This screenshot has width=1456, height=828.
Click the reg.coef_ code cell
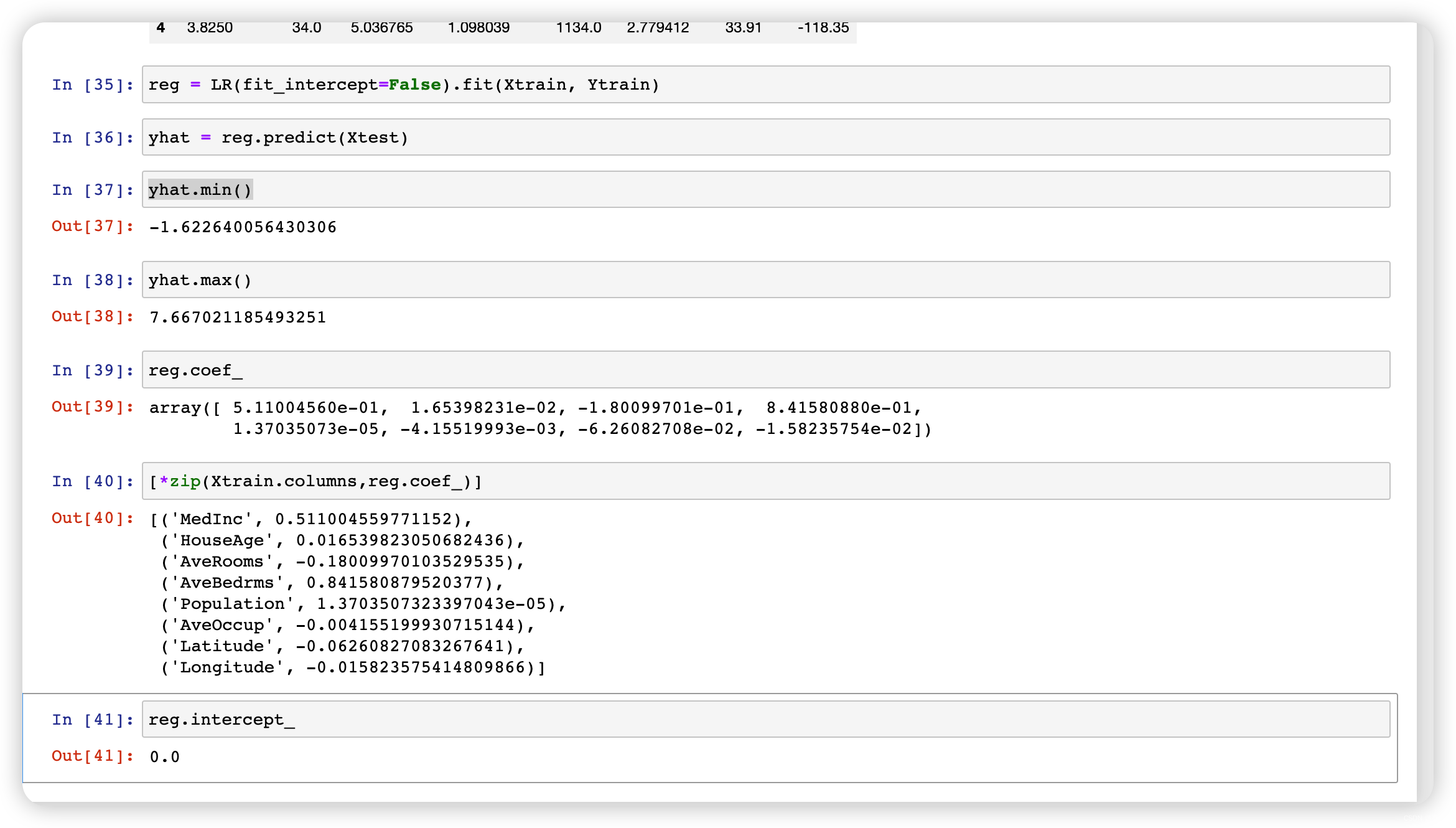pos(766,370)
